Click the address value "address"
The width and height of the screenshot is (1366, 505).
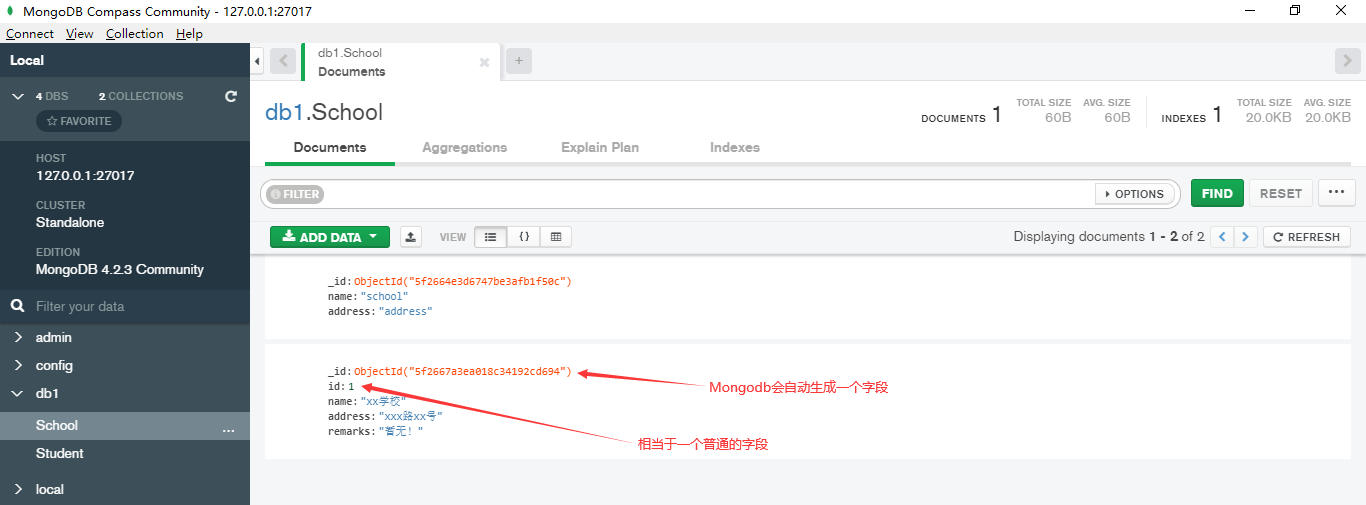(405, 312)
